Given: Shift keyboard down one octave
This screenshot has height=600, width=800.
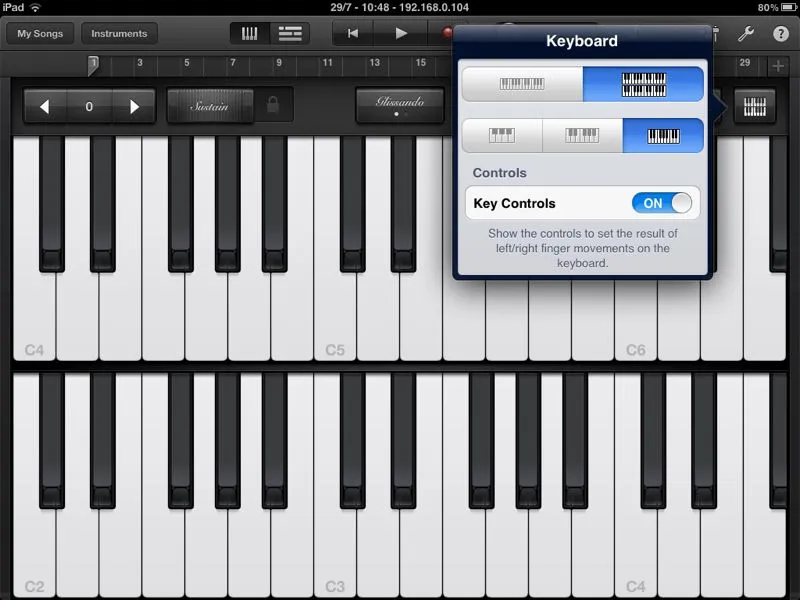Looking at the screenshot, I should pos(45,106).
